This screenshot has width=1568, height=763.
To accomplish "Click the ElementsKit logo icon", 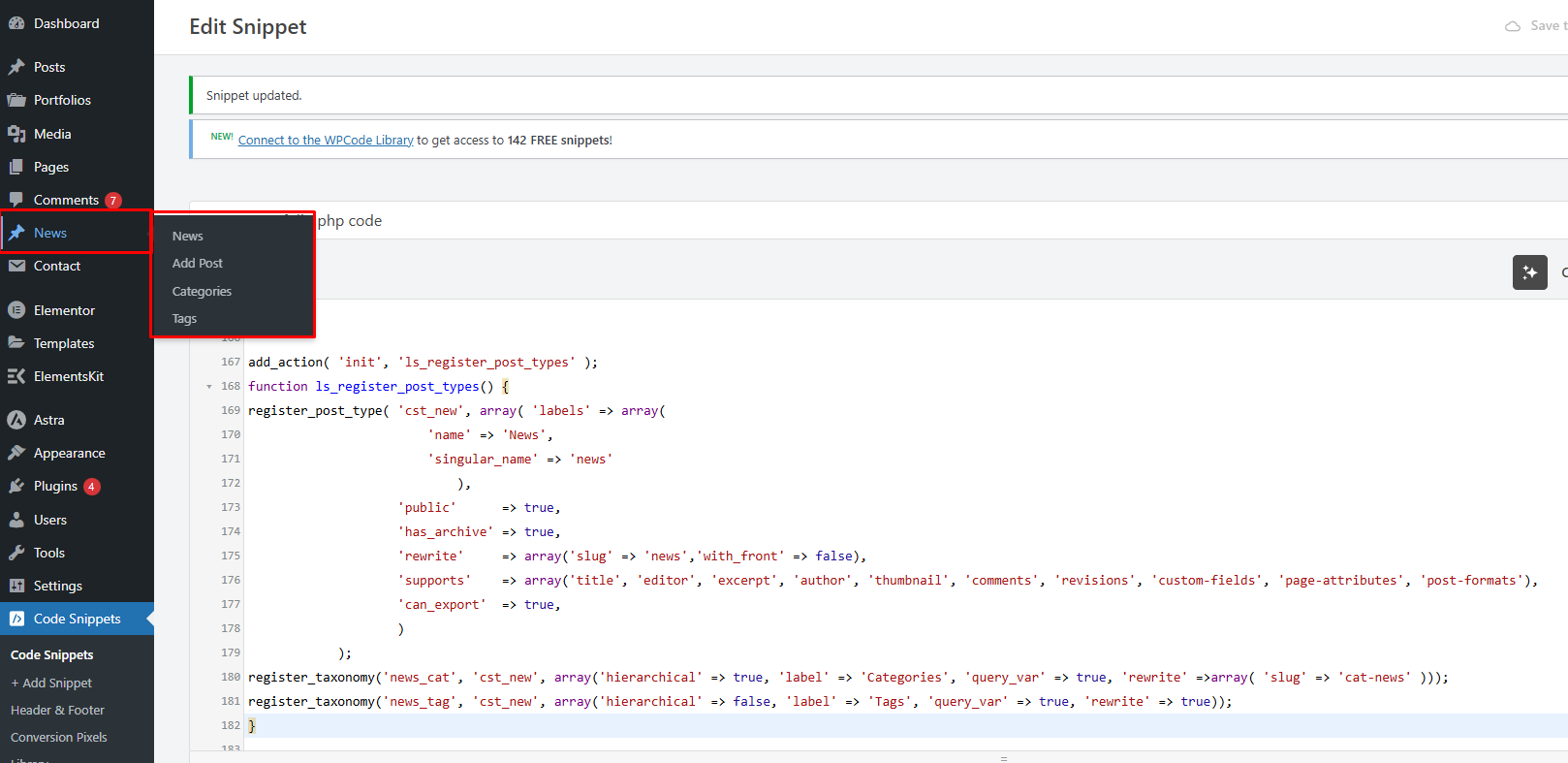I will (16, 376).
